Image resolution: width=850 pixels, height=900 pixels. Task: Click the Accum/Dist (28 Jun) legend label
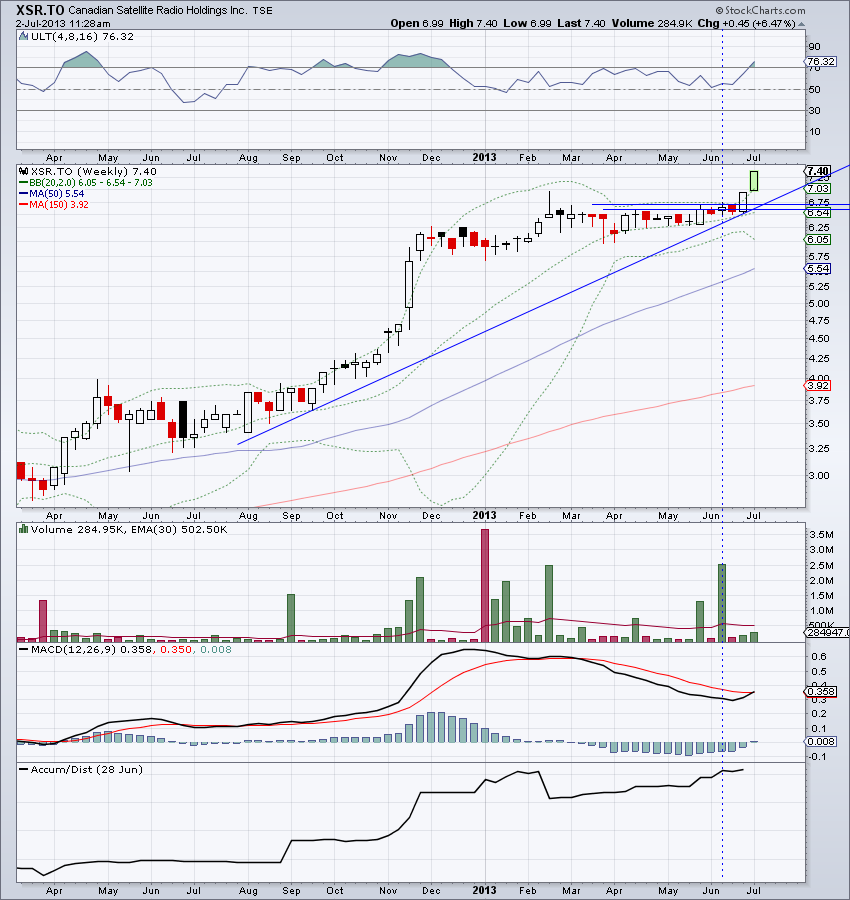pyautogui.click(x=87, y=769)
